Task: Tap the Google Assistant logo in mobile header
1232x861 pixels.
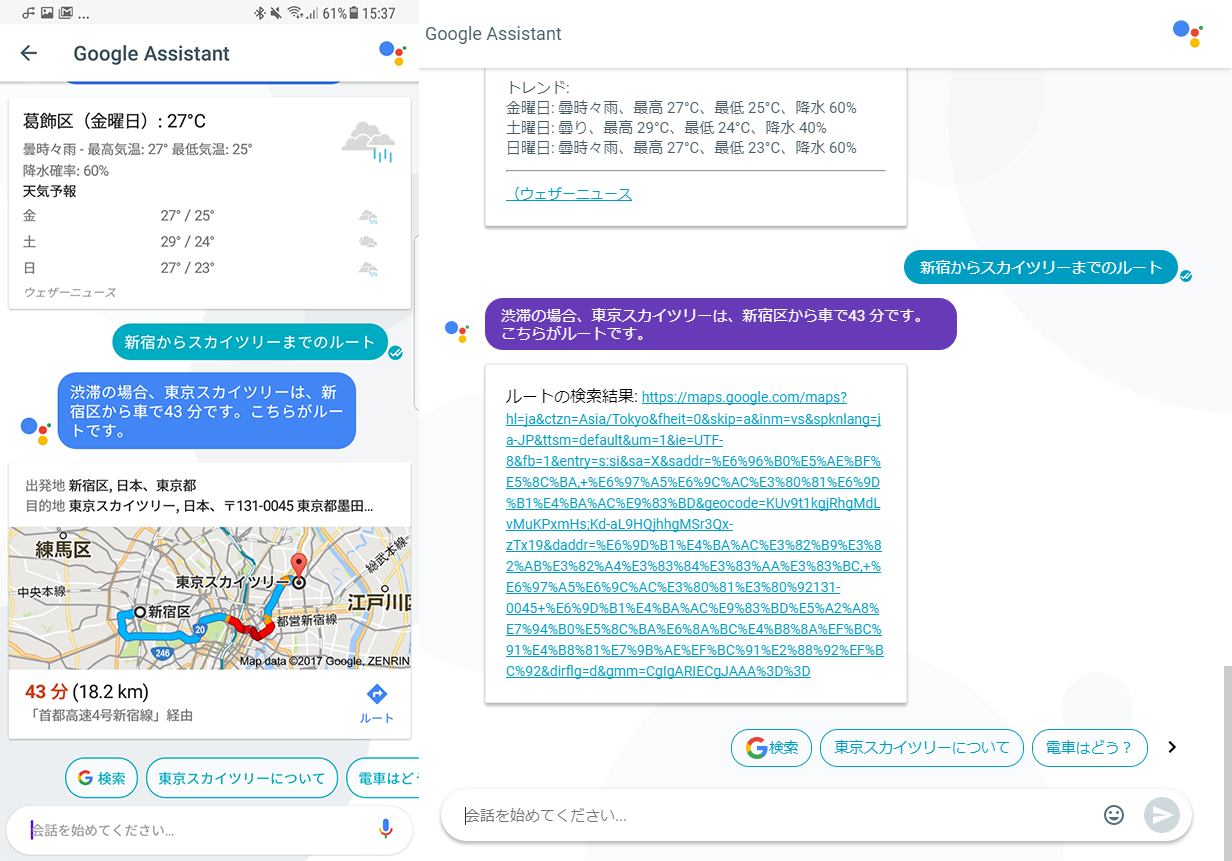Action: pyautogui.click(x=392, y=53)
